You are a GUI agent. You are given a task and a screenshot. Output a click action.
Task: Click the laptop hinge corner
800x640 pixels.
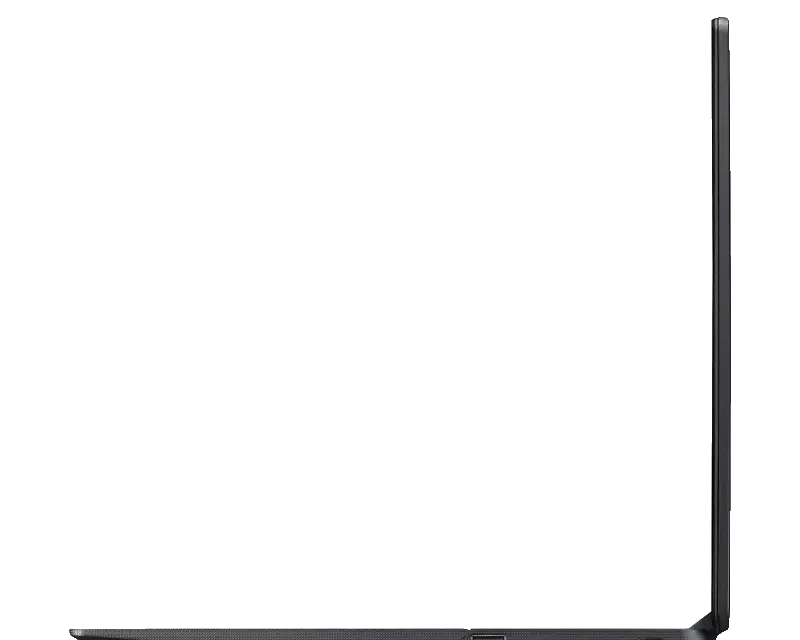tap(707, 626)
